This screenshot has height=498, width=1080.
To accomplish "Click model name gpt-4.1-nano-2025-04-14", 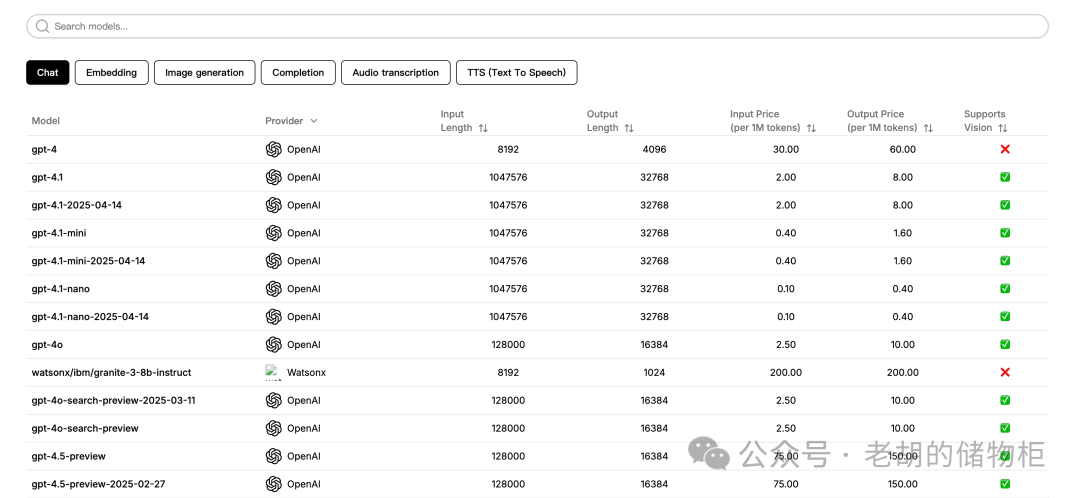I will tap(90, 316).
